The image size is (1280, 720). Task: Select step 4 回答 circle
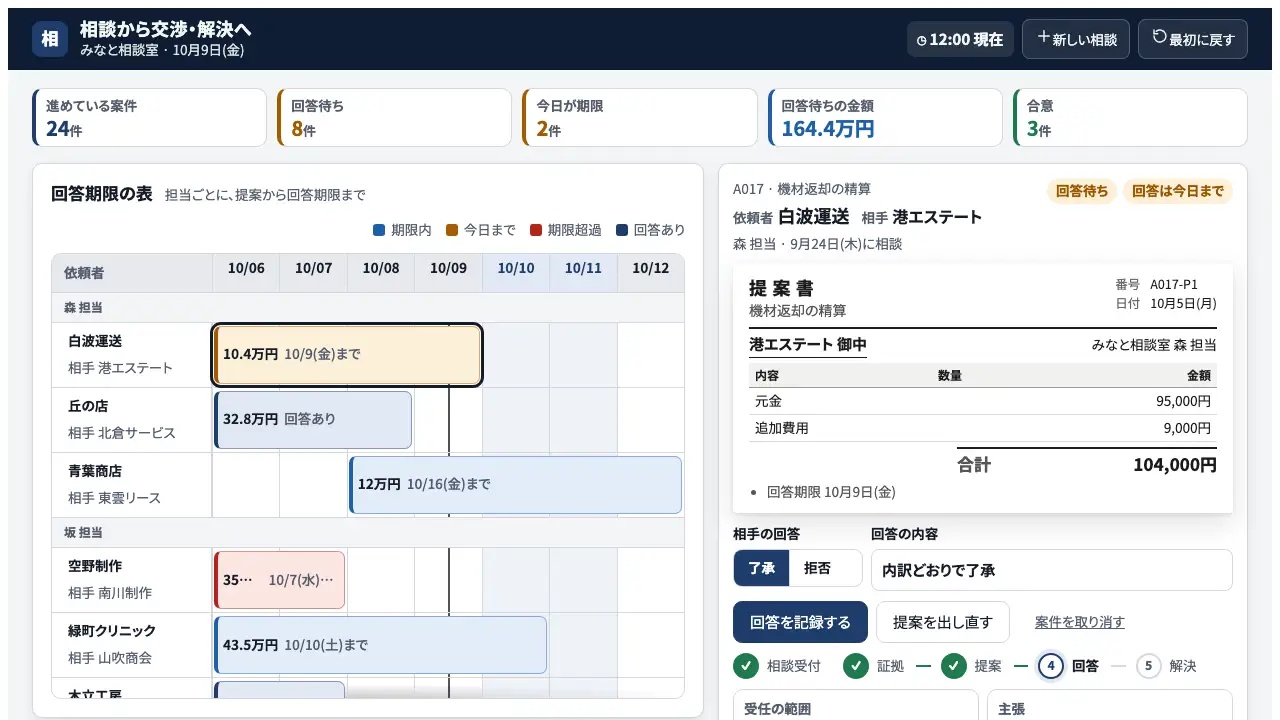[1051, 666]
